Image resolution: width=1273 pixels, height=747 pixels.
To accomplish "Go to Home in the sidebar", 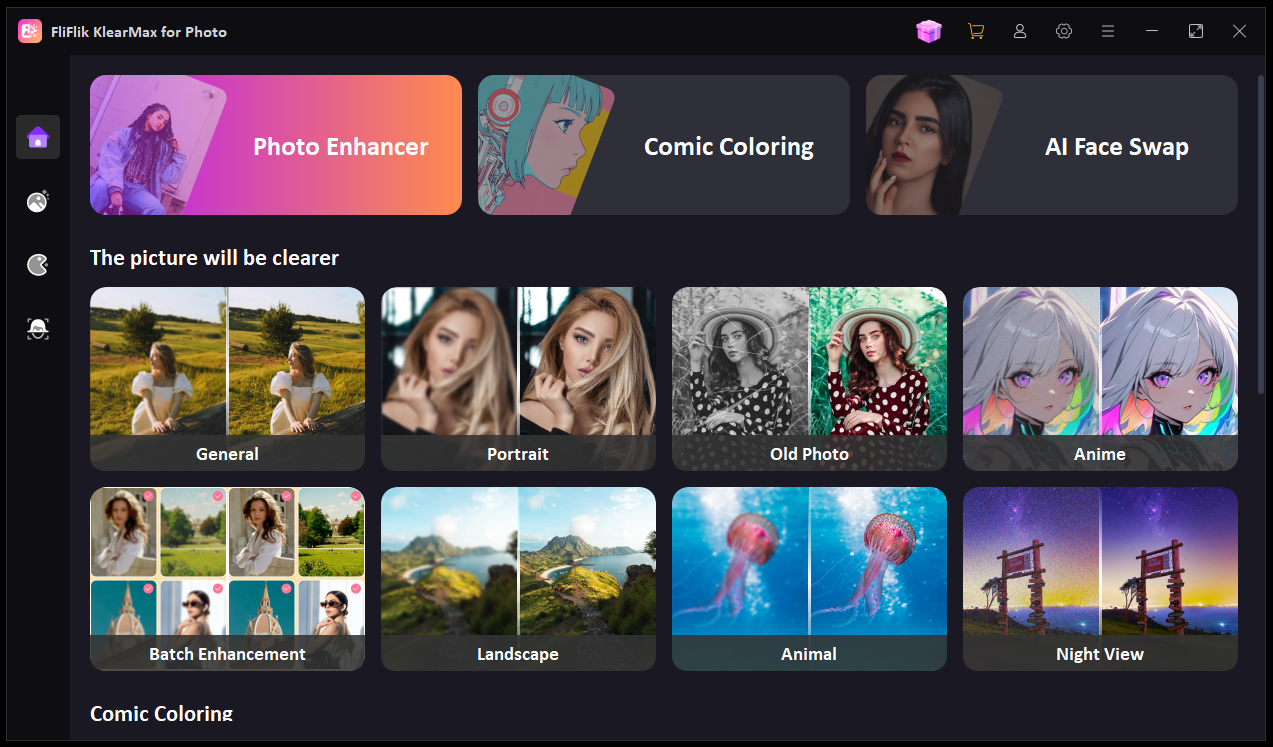I will coord(38,137).
